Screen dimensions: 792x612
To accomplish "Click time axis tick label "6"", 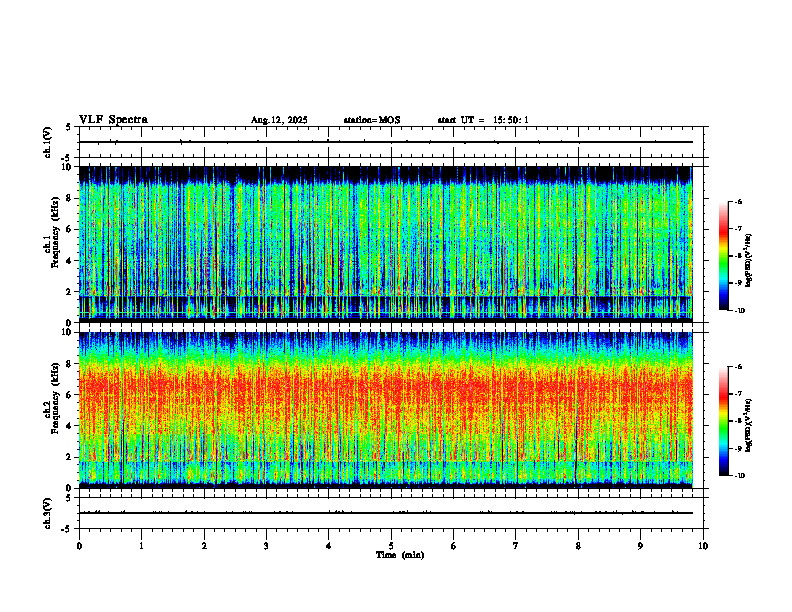I will point(454,546).
